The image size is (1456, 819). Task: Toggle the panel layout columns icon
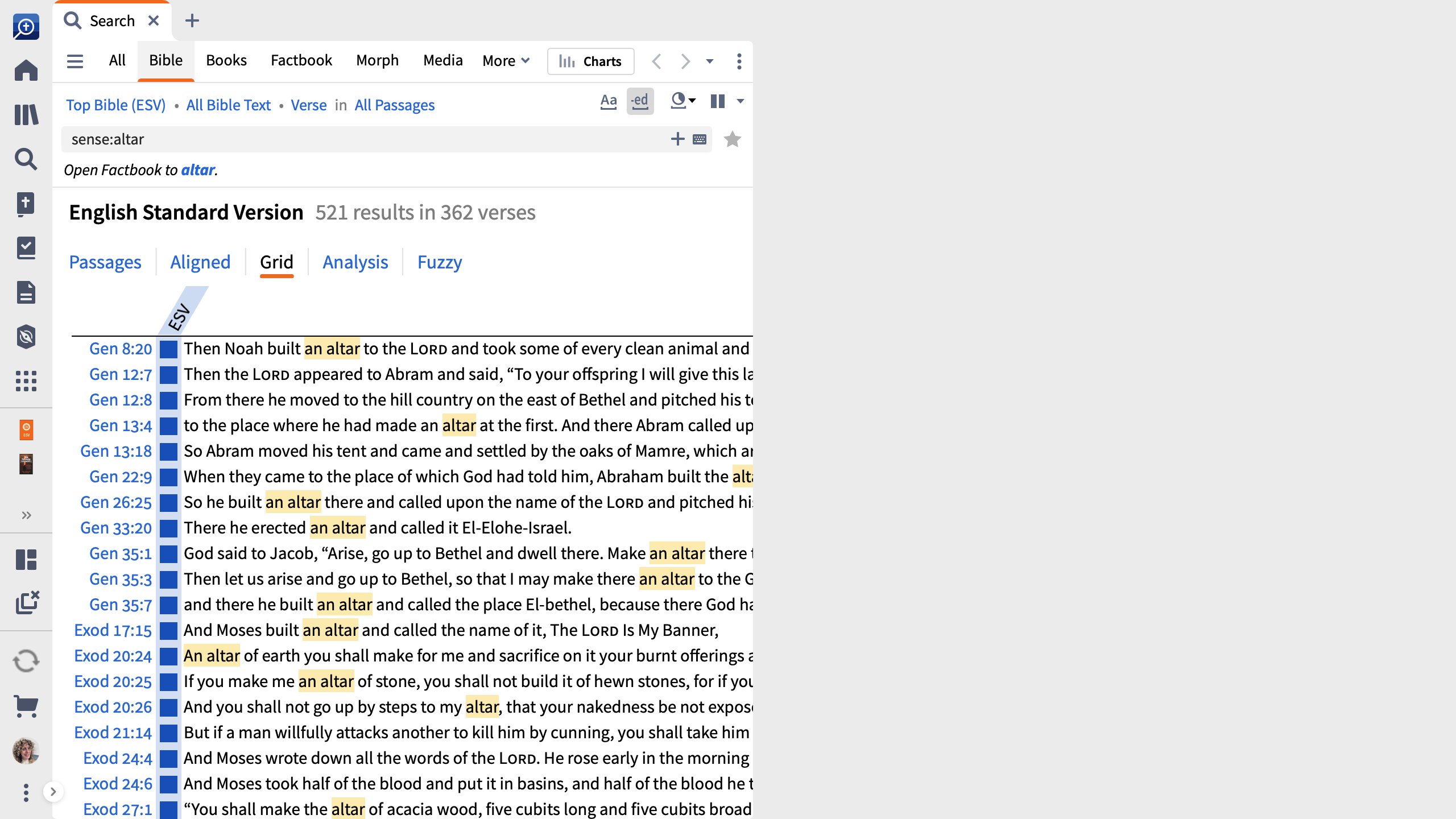coord(718,101)
